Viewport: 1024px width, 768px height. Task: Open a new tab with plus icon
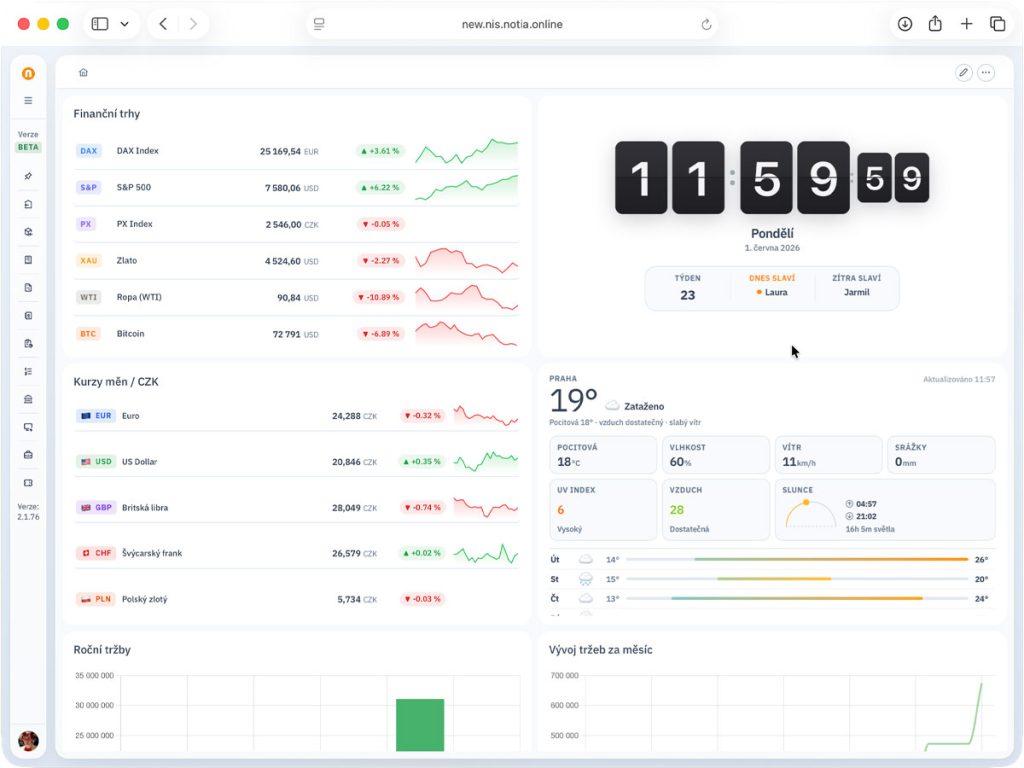tap(967, 24)
